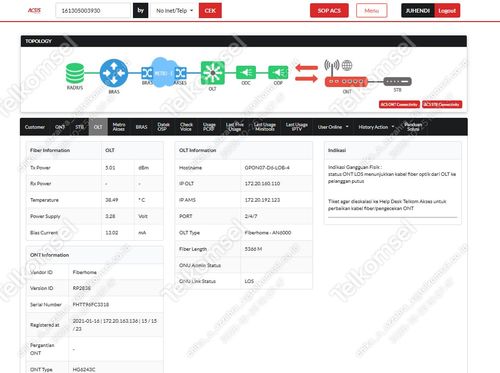This screenshot has width=500, height=373.
Task: Open the Datek OSP tab
Action: (x=163, y=127)
